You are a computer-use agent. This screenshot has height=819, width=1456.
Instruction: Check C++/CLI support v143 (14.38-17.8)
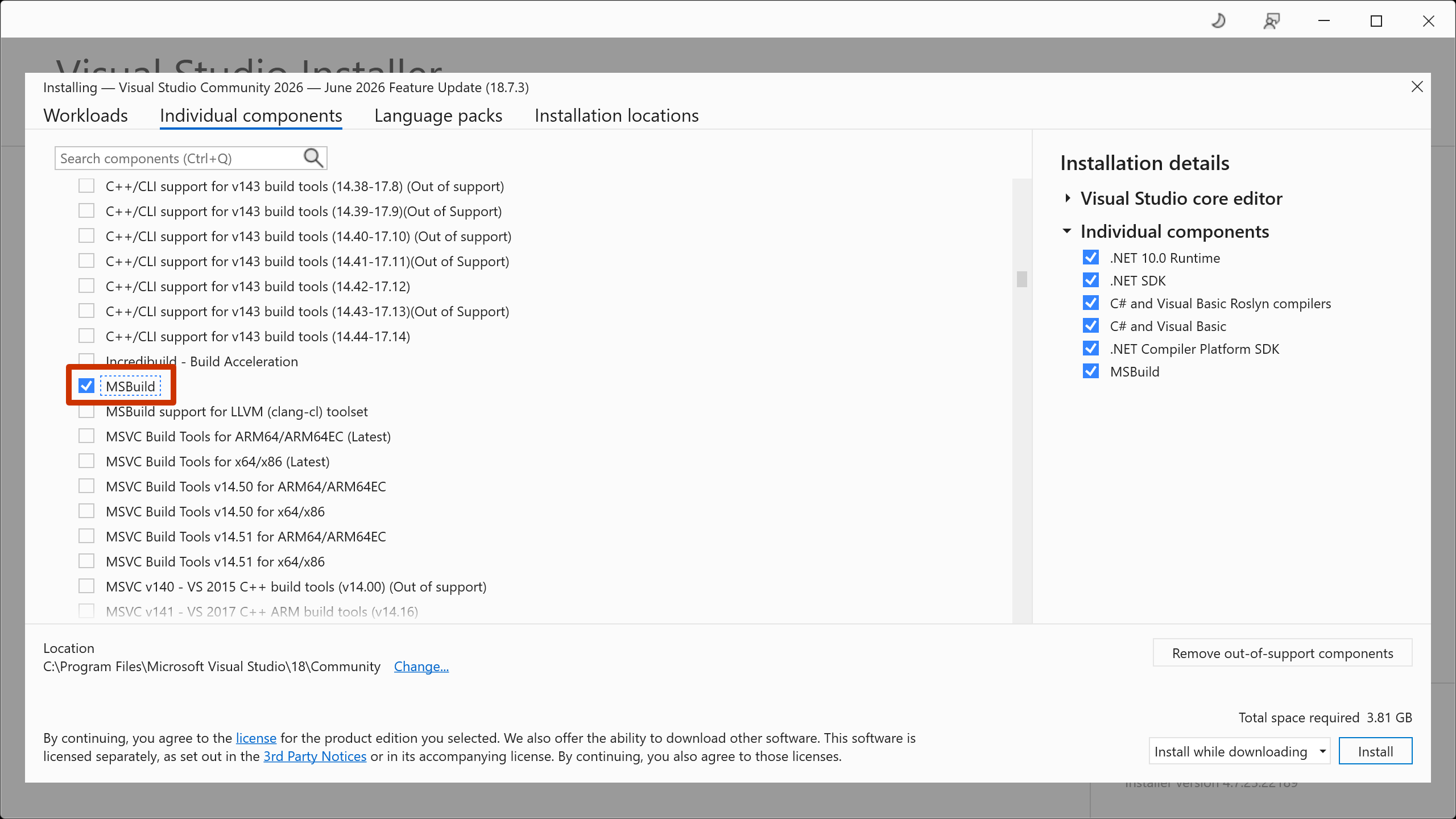coord(86,186)
